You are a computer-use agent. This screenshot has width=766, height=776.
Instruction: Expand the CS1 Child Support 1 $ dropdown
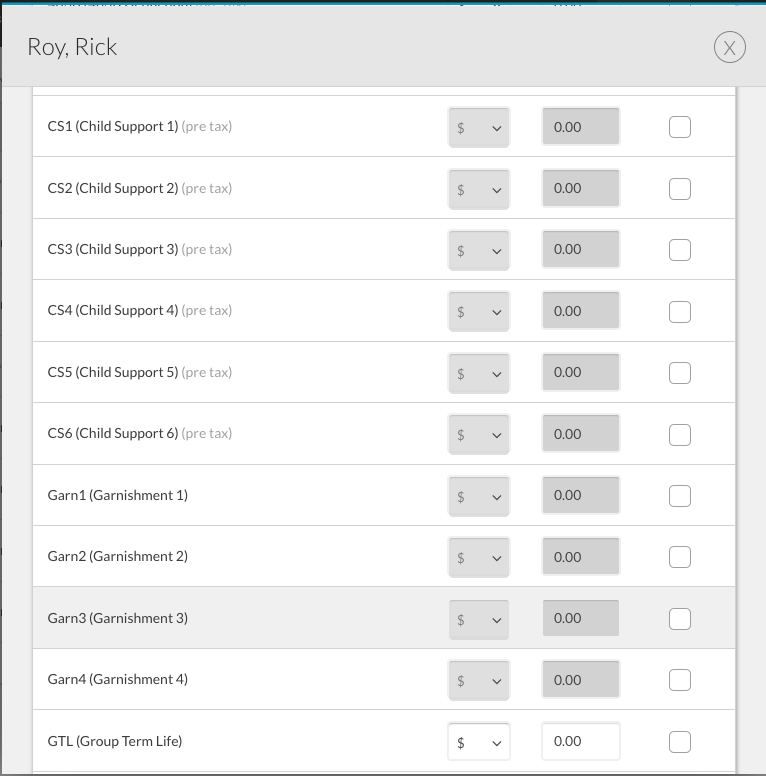coord(479,127)
